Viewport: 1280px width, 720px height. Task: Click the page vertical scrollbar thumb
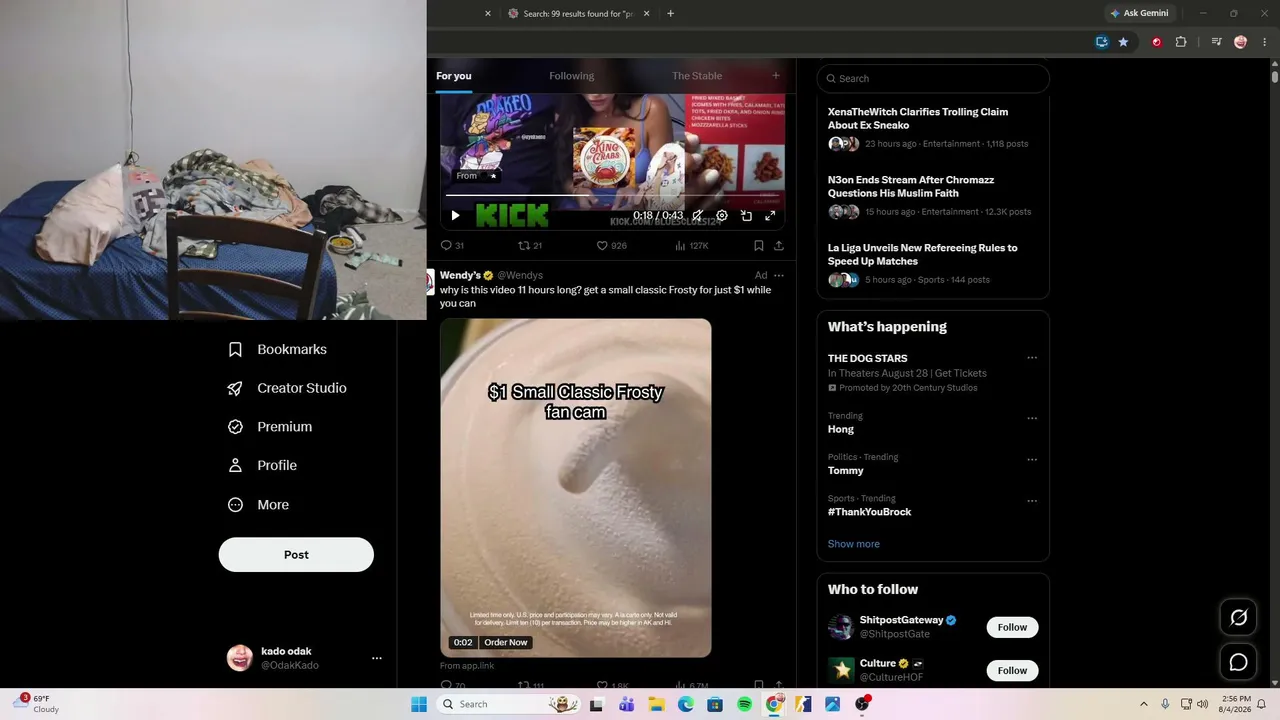(1275, 76)
